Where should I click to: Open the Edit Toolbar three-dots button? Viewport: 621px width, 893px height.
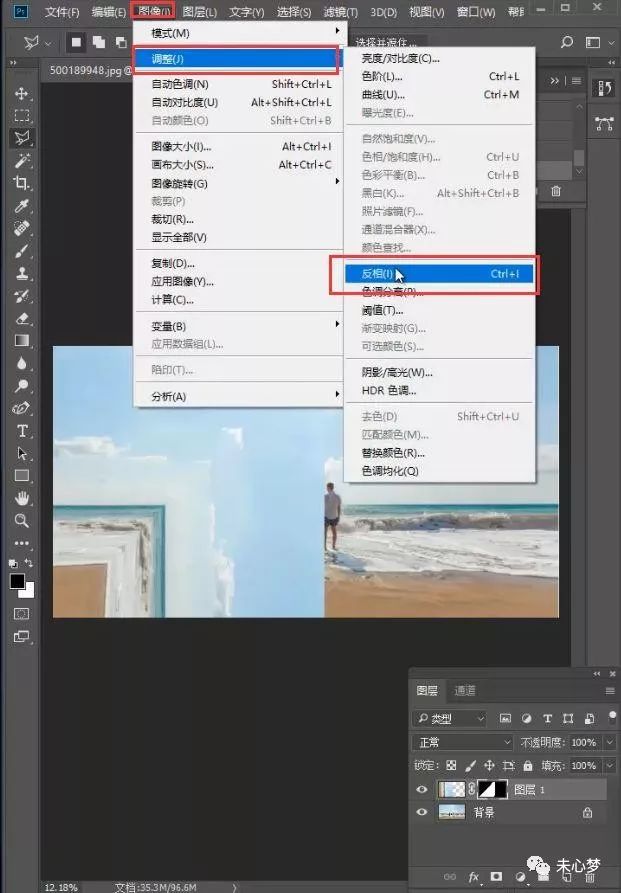pyautogui.click(x=22, y=543)
